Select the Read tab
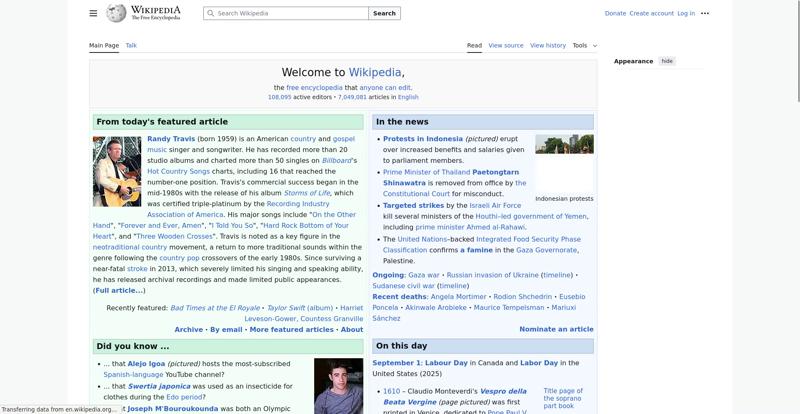Image resolution: width=800 pixels, height=414 pixels. pos(474,45)
